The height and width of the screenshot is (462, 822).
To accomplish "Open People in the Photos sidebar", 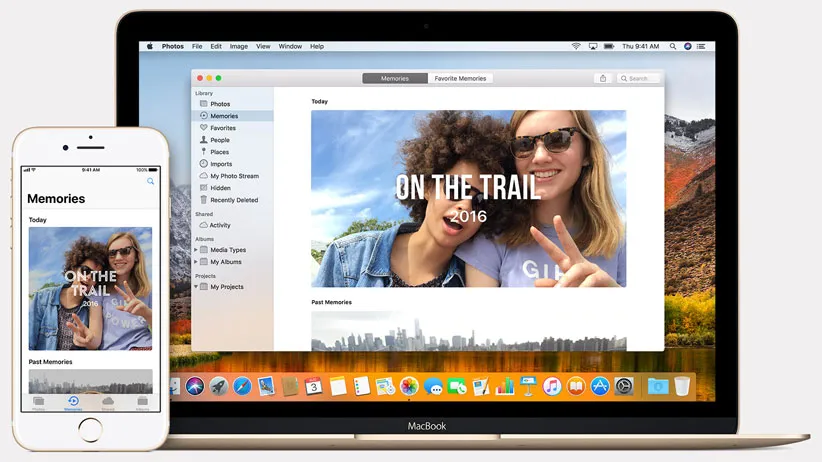I will pyautogui.click(x=219, y=140).
